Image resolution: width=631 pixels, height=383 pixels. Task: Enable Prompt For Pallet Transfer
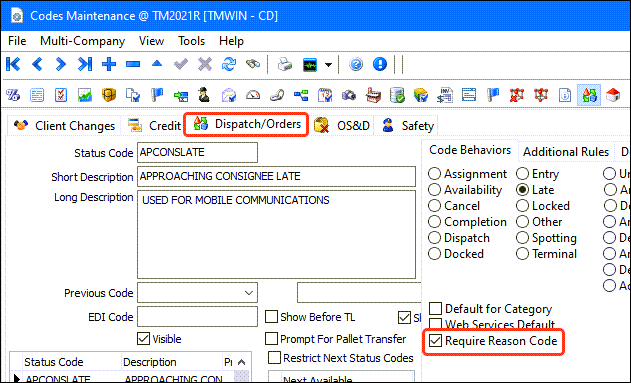(272, 339)
